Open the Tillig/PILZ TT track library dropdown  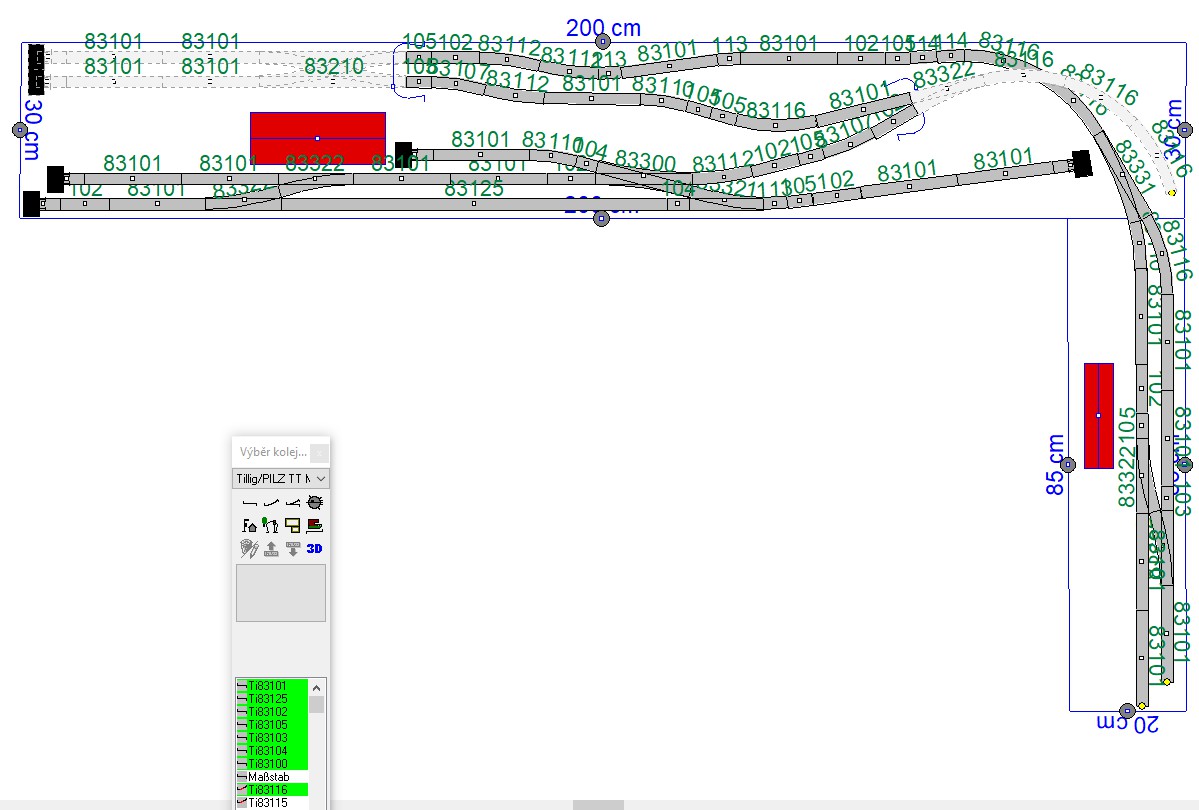click(x=281, y=479)
